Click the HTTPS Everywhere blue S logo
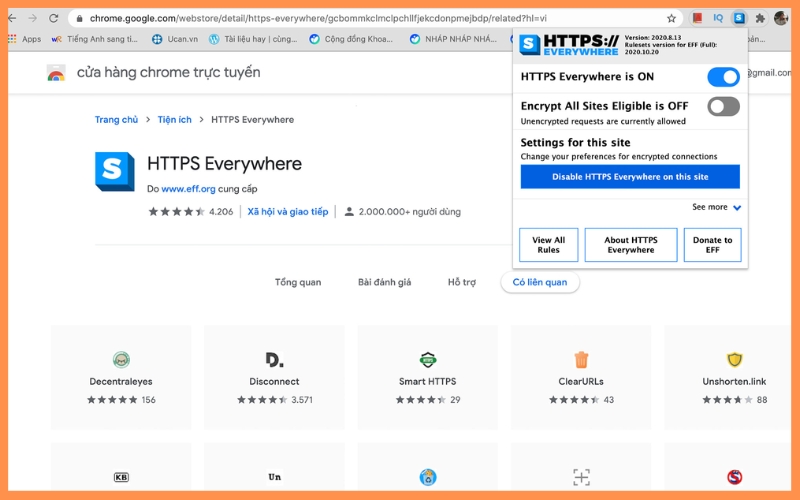The image size is (800, 500). coord(114,171)
